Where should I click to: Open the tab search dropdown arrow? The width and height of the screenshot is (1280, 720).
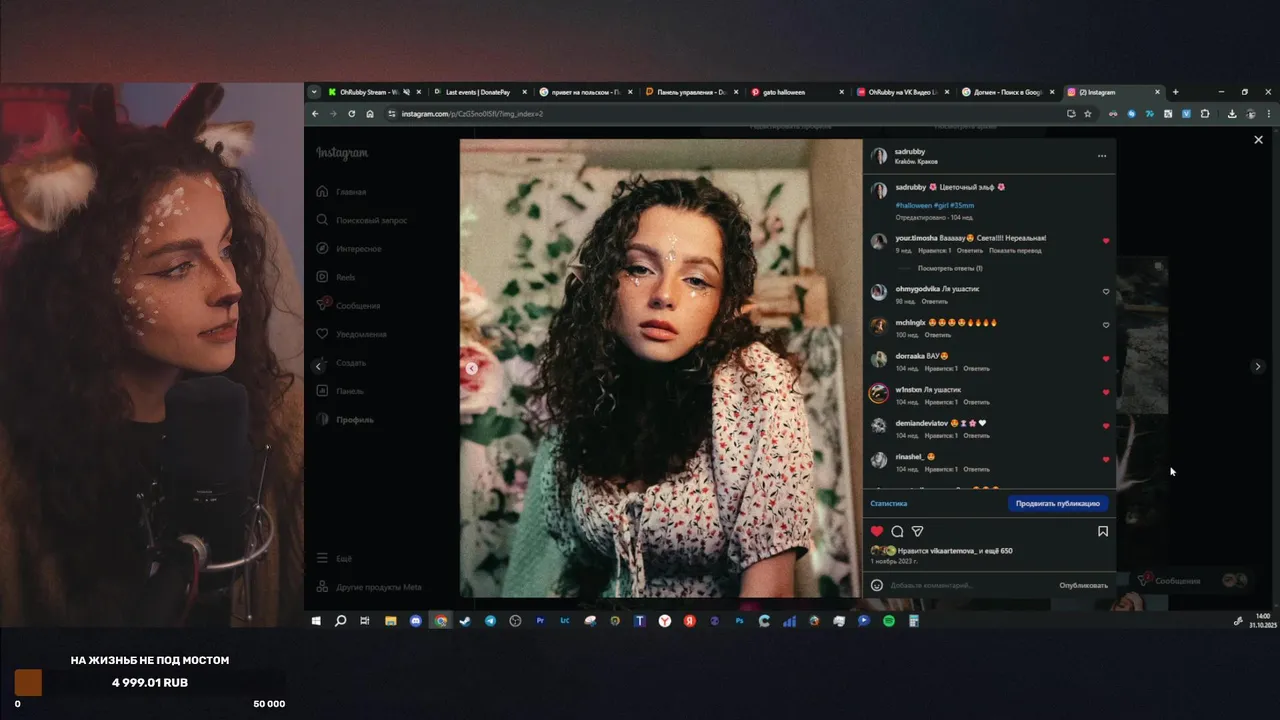coord(314,92)
